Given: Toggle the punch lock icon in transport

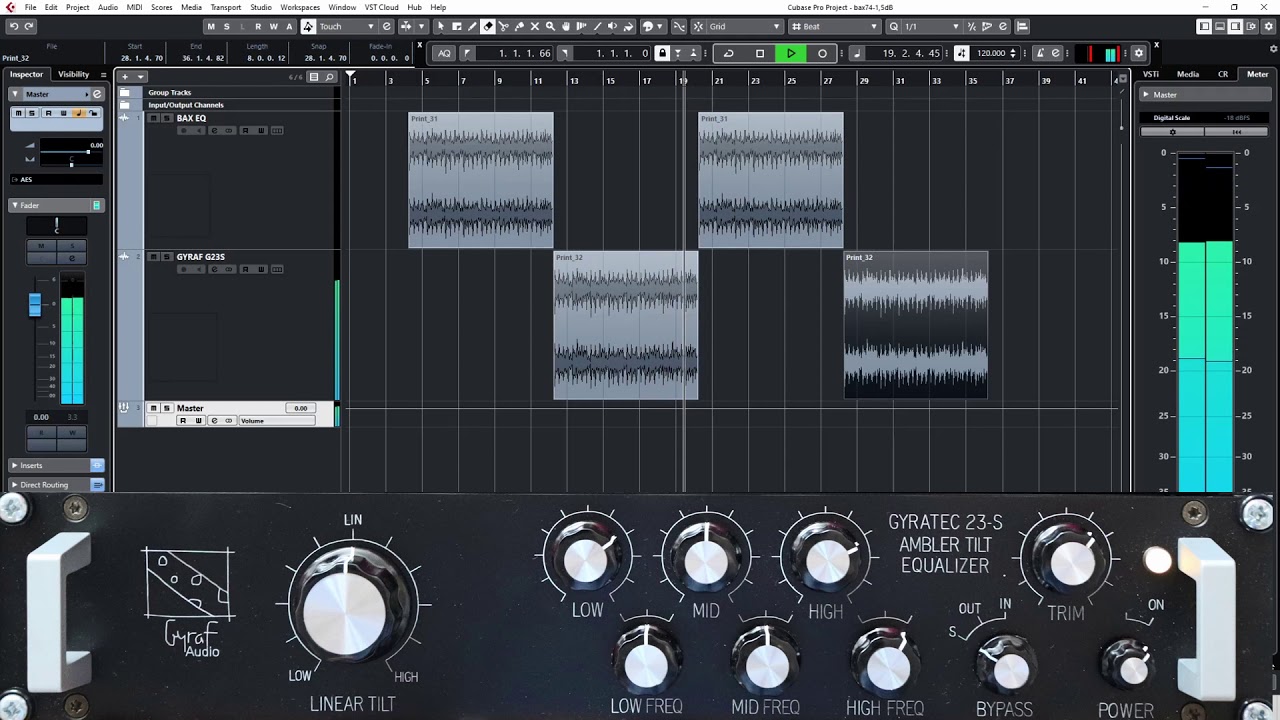Looking at the screenshot, I should [662, 53].
